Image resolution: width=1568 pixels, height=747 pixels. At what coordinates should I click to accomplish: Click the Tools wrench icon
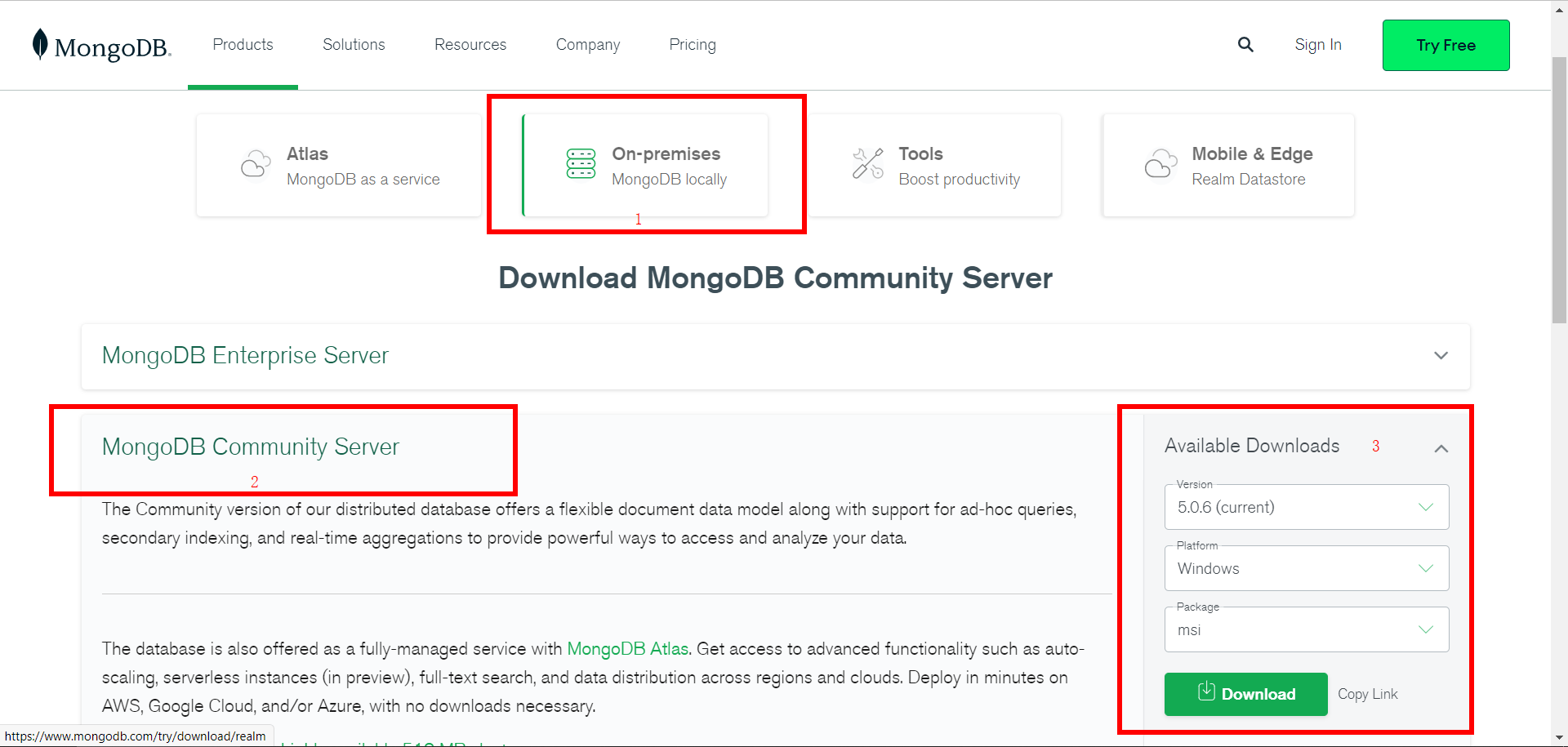tap(868, 163)
